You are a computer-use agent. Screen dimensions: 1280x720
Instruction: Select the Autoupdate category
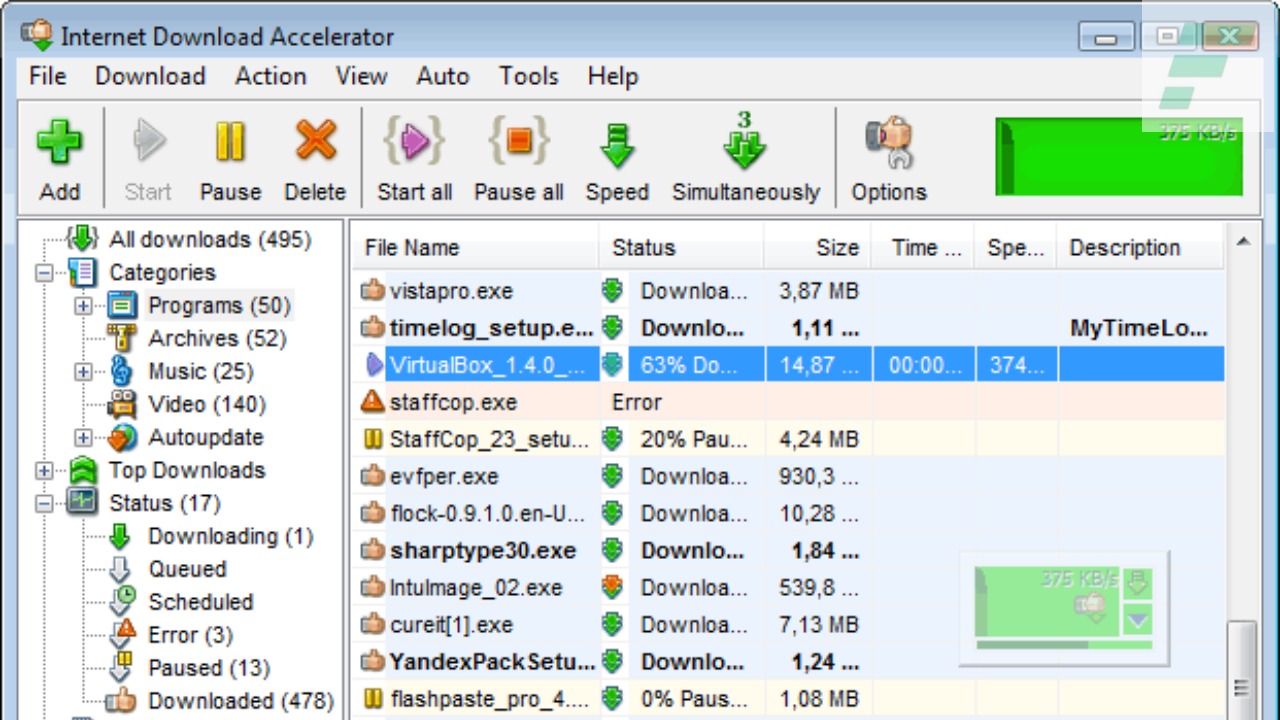205,437
